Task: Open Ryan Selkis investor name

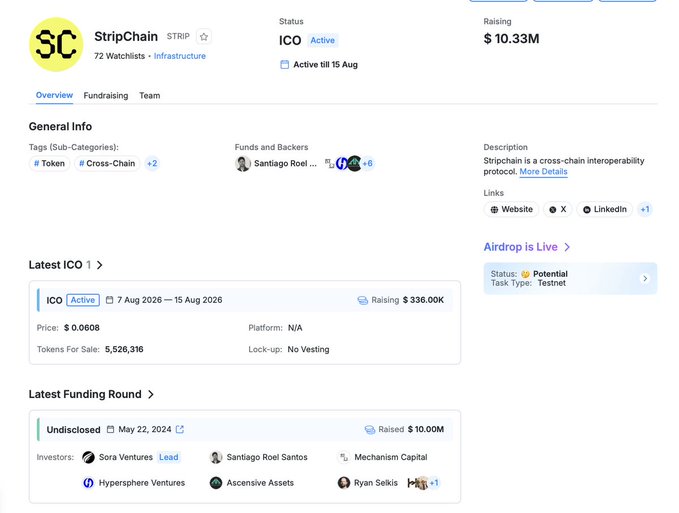Action: (375, 483)
